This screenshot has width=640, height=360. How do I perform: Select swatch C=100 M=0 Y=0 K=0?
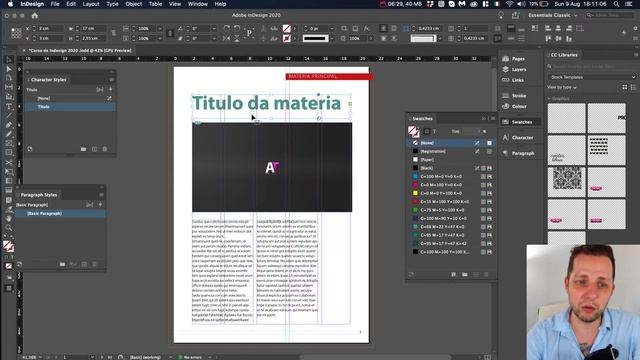tap(451, 176)
